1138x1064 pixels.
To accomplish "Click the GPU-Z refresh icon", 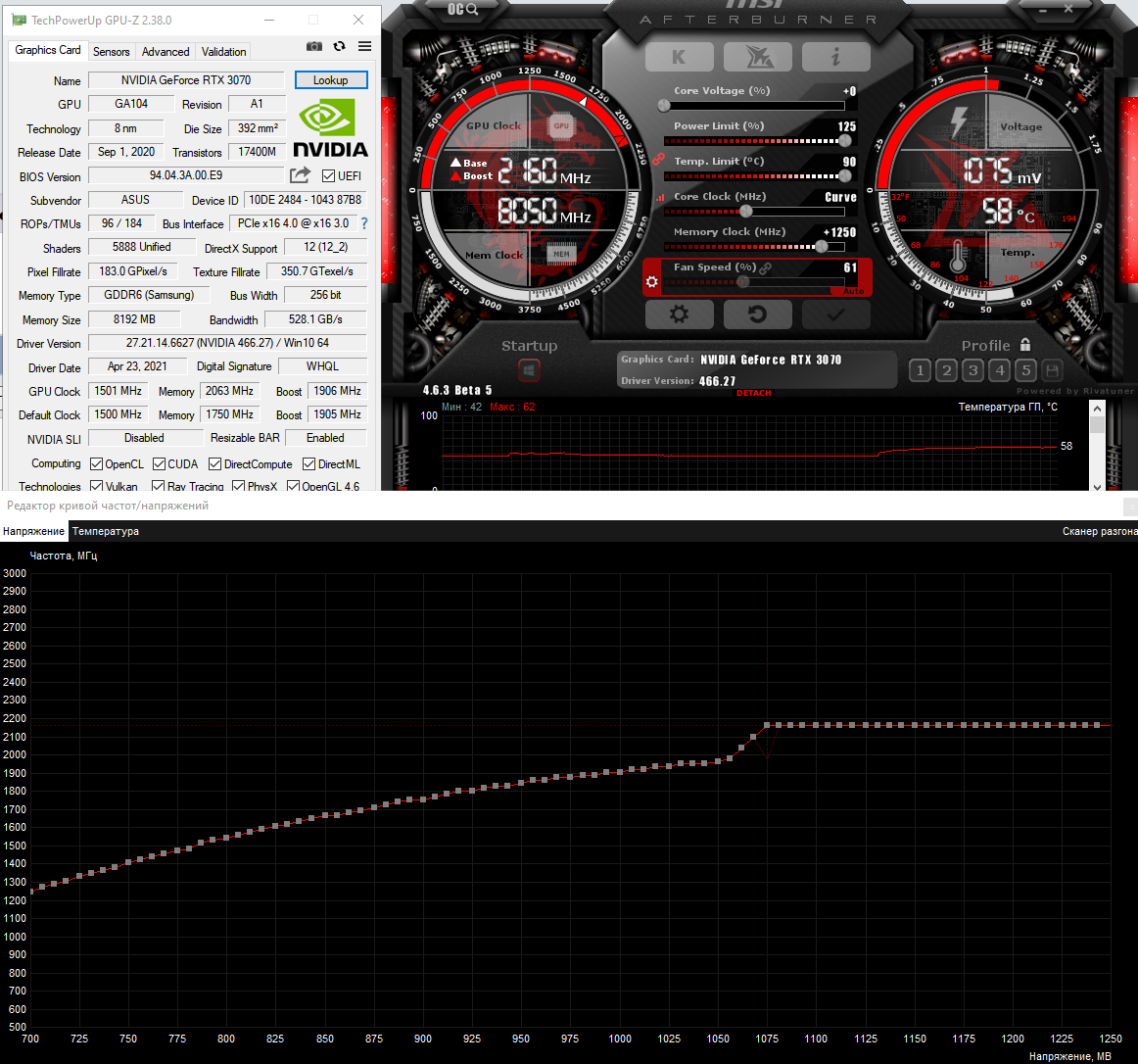I will pyautogui.click(x=340, y=46).
